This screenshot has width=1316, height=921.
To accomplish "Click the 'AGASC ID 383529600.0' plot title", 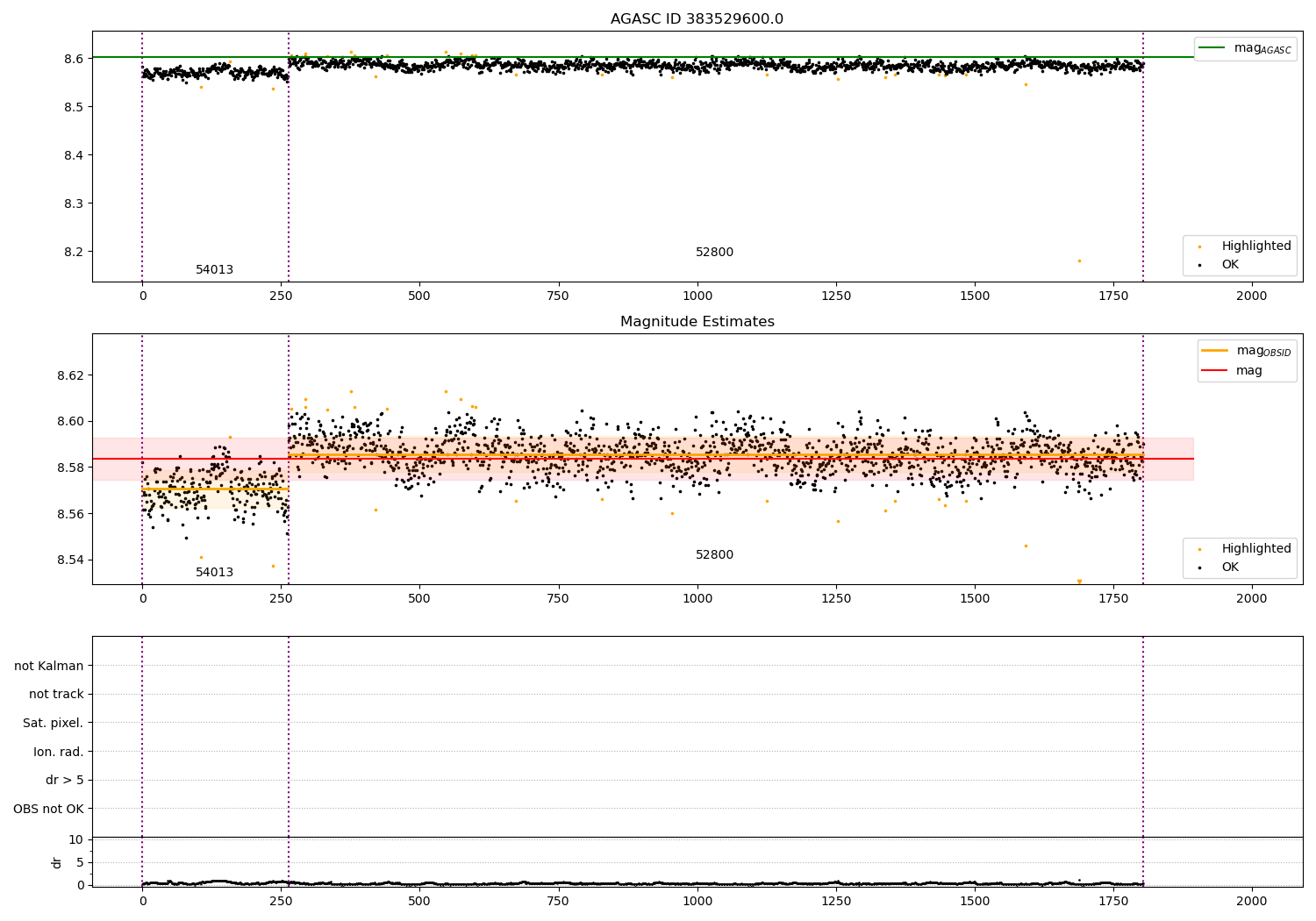I will click(x=697, y=19).
